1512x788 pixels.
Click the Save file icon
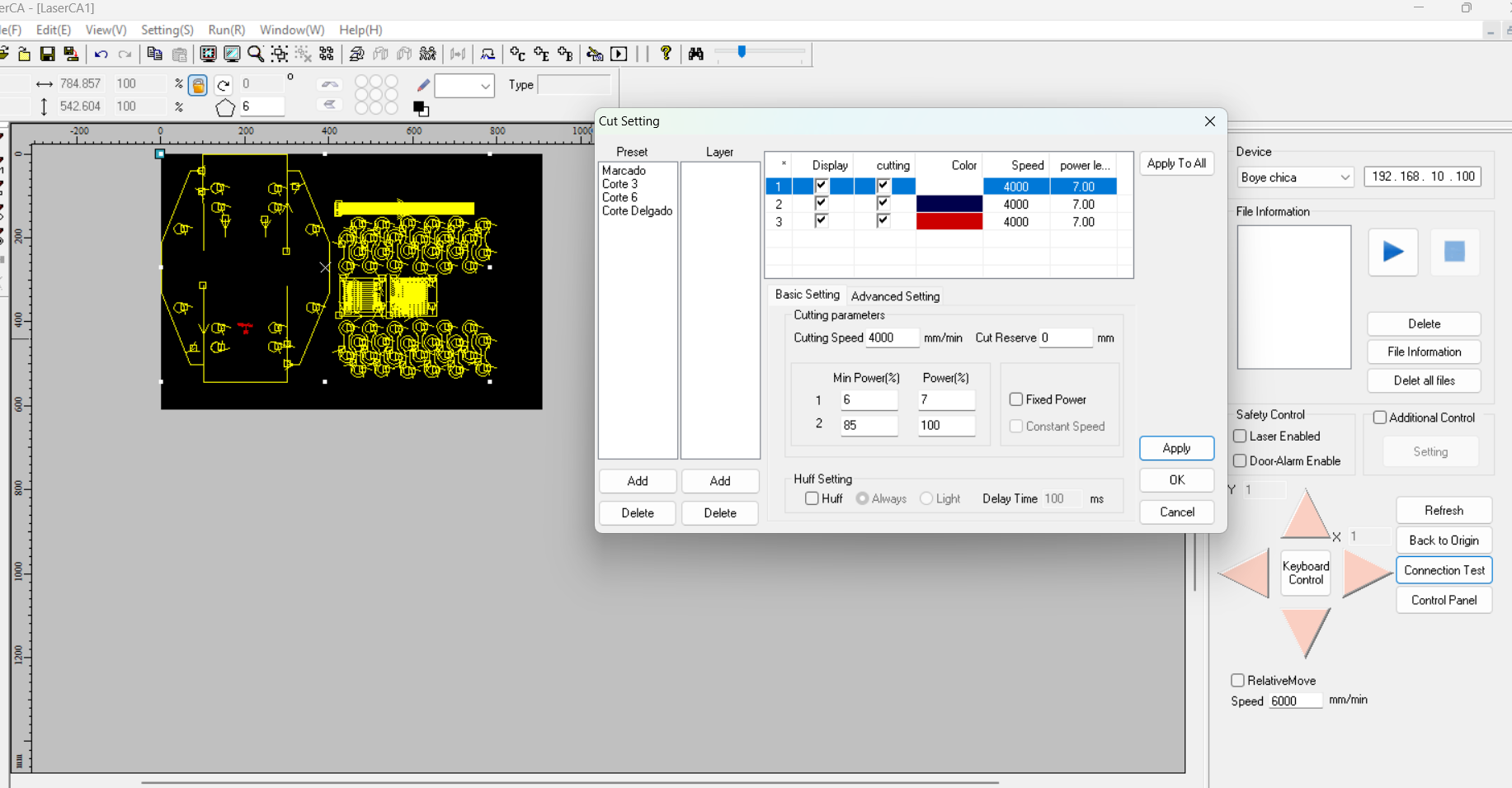coord(48,54)
